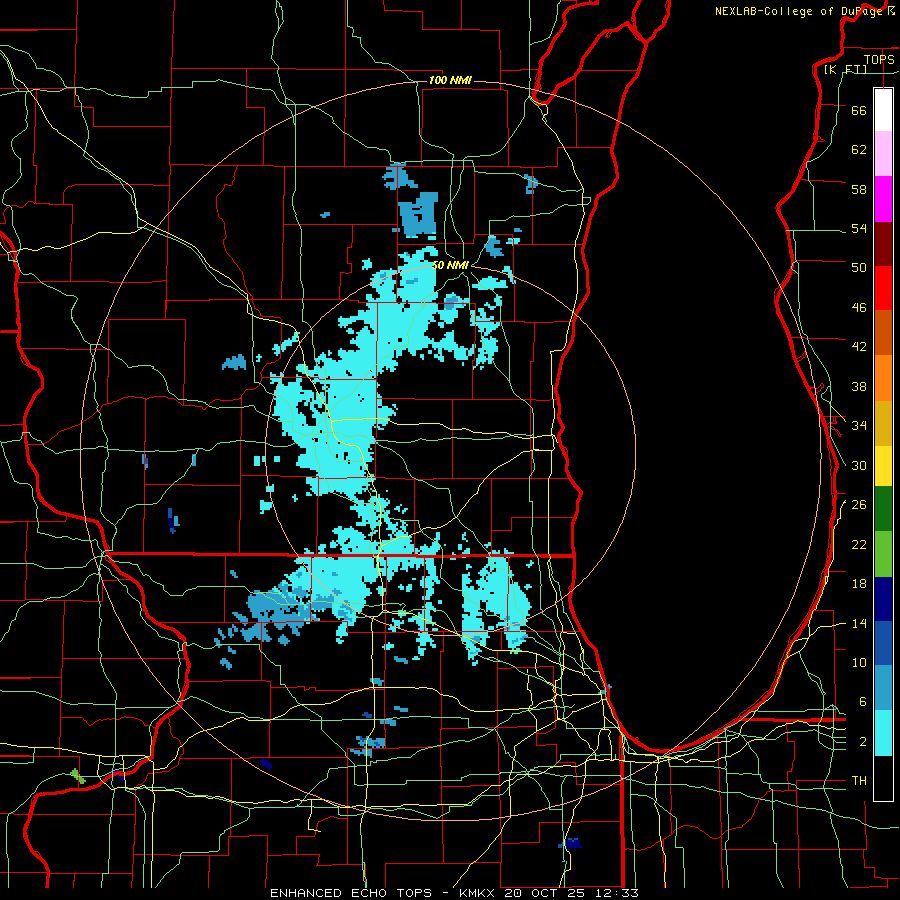Select the light green legend swatch
Screen dimensions: 900x900
pos(883,554)
